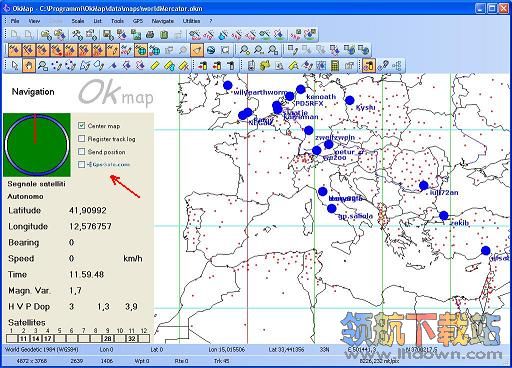Activate the hand pan tool
The height and width of the screenshot is (368, 512).
pyautogui.click(x=29, y=65)
